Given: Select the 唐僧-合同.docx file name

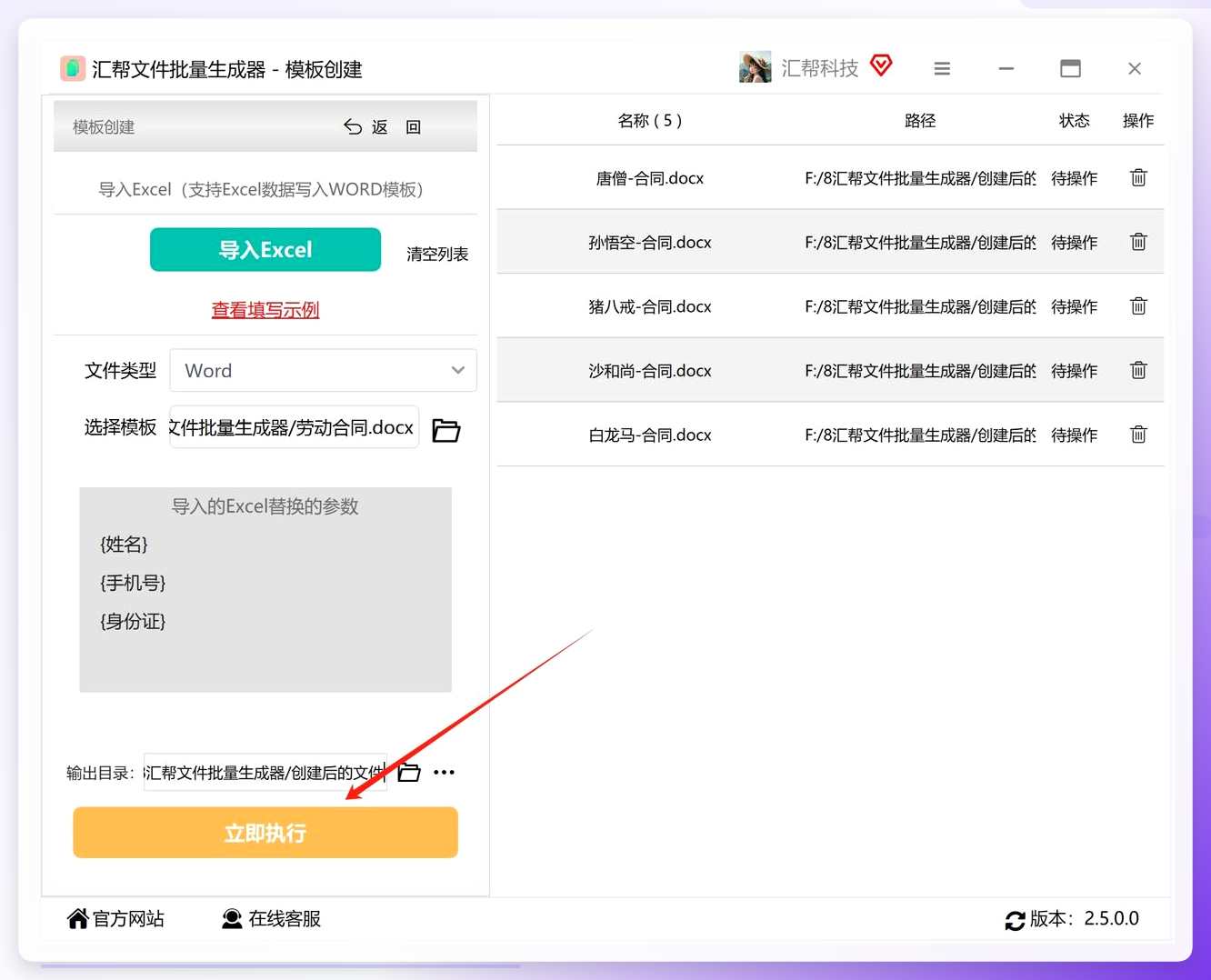Looking at the screenshot, I should pyautogui.click(x=650, y=178).
